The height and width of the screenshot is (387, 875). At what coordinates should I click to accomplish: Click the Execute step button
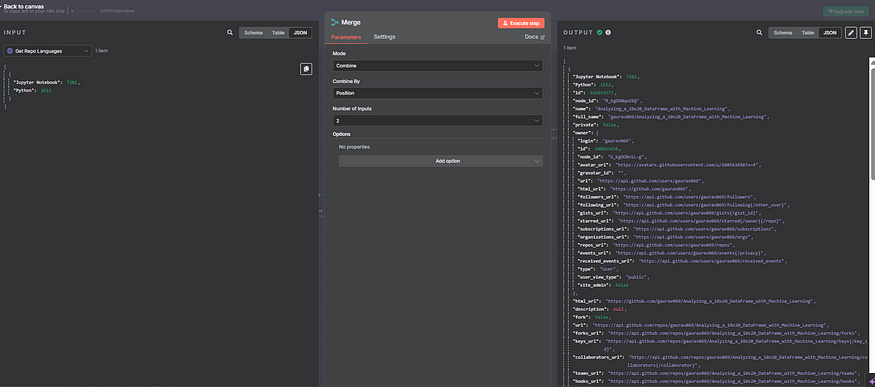(x=521, y=23)
